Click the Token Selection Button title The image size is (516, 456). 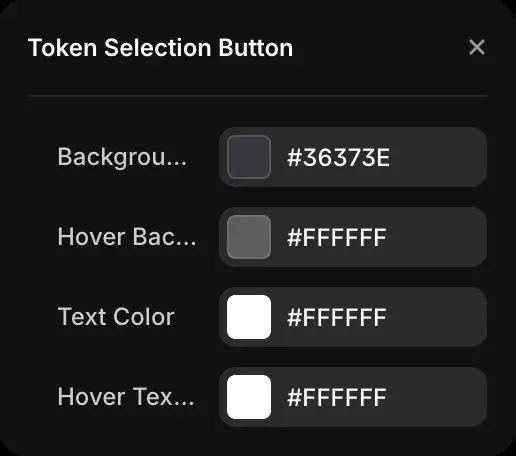point(160,48)
